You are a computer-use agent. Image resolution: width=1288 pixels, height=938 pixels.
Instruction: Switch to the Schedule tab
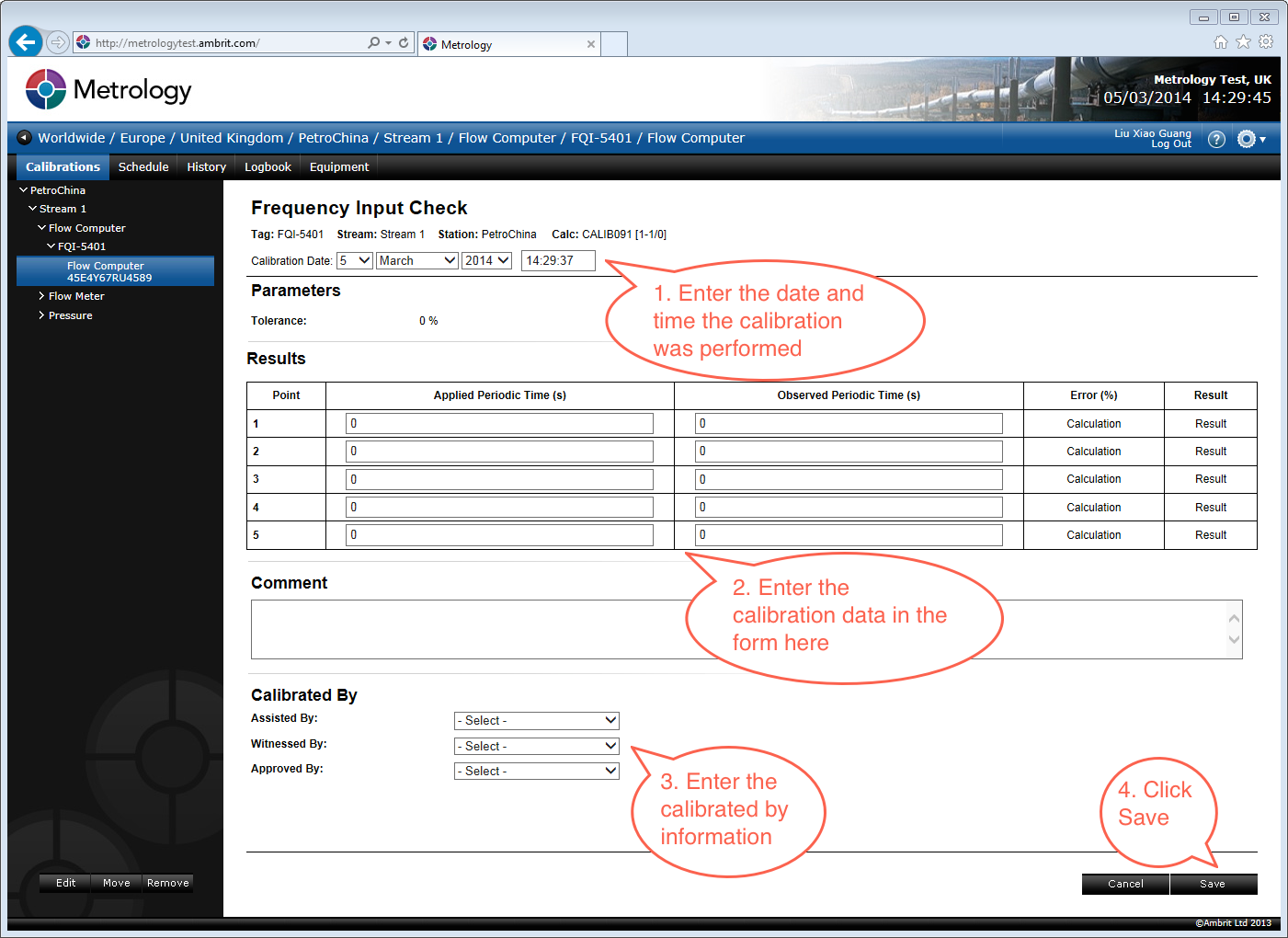pyautogui.click(x=143, y=166)
